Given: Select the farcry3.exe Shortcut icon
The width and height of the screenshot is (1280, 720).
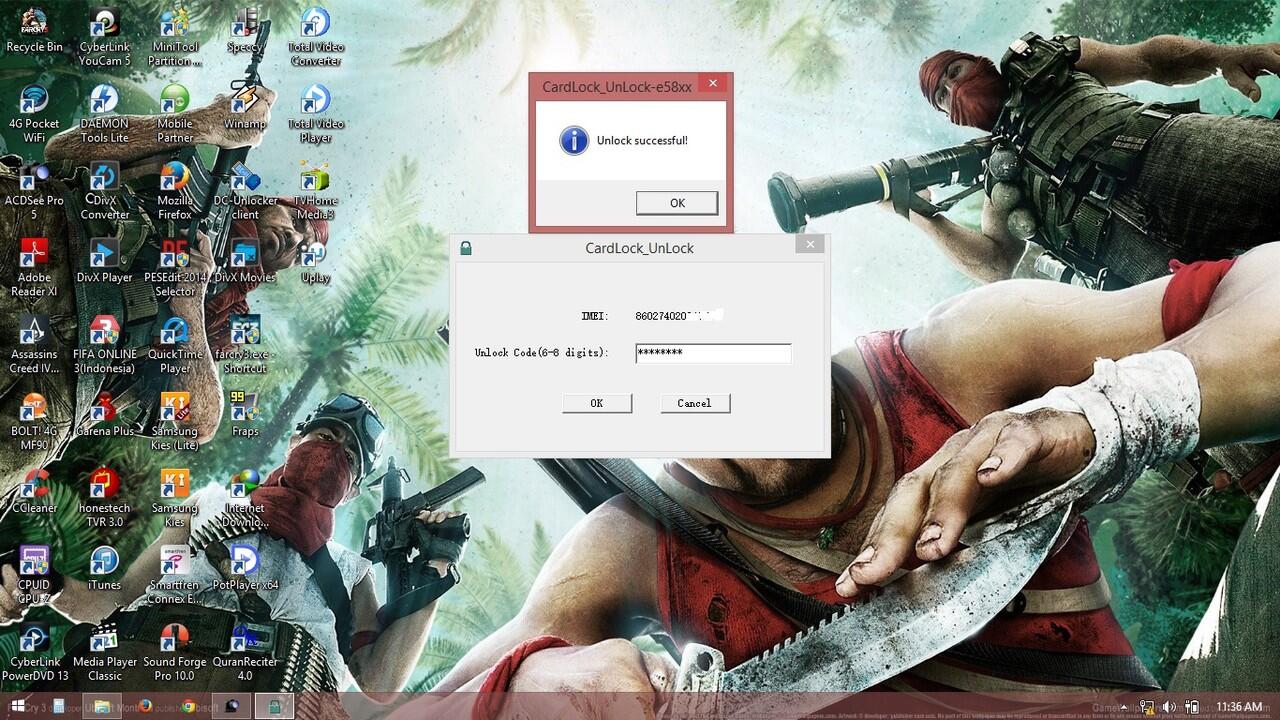Looking at the screenshot, I should point(245,345).
